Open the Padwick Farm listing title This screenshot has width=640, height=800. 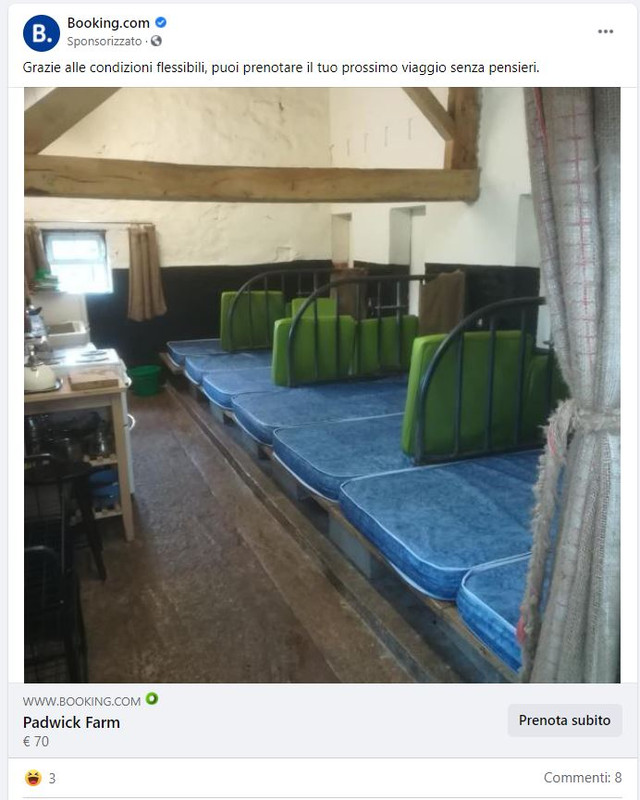click(71, 722)
